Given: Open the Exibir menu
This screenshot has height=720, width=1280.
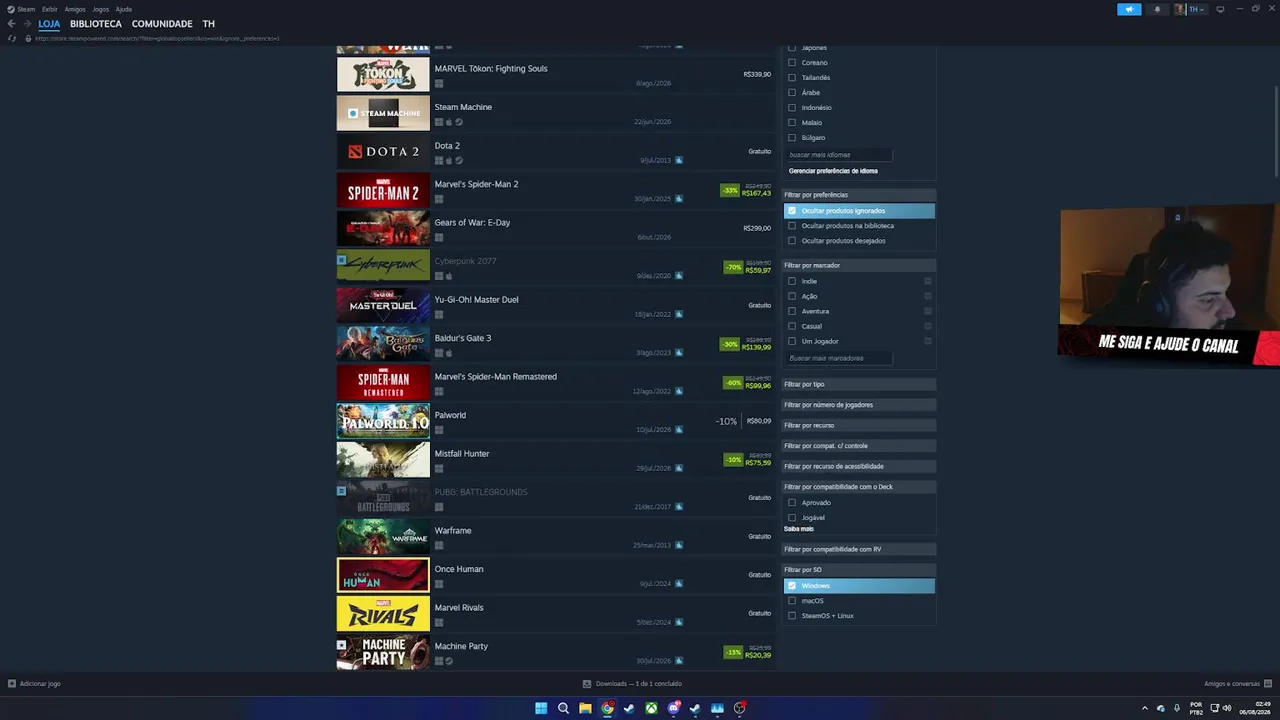Looking at the screenshot, I should coord(49,9).
